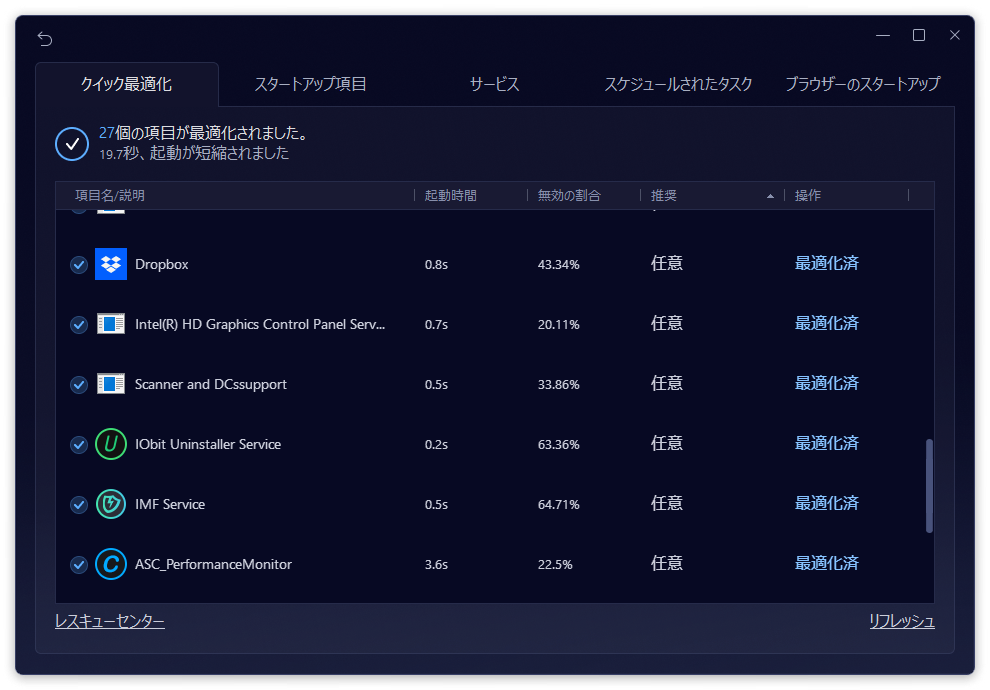Click the IMF Service shield icon
This screenshot has height=690, width=990.
[111, 504]
